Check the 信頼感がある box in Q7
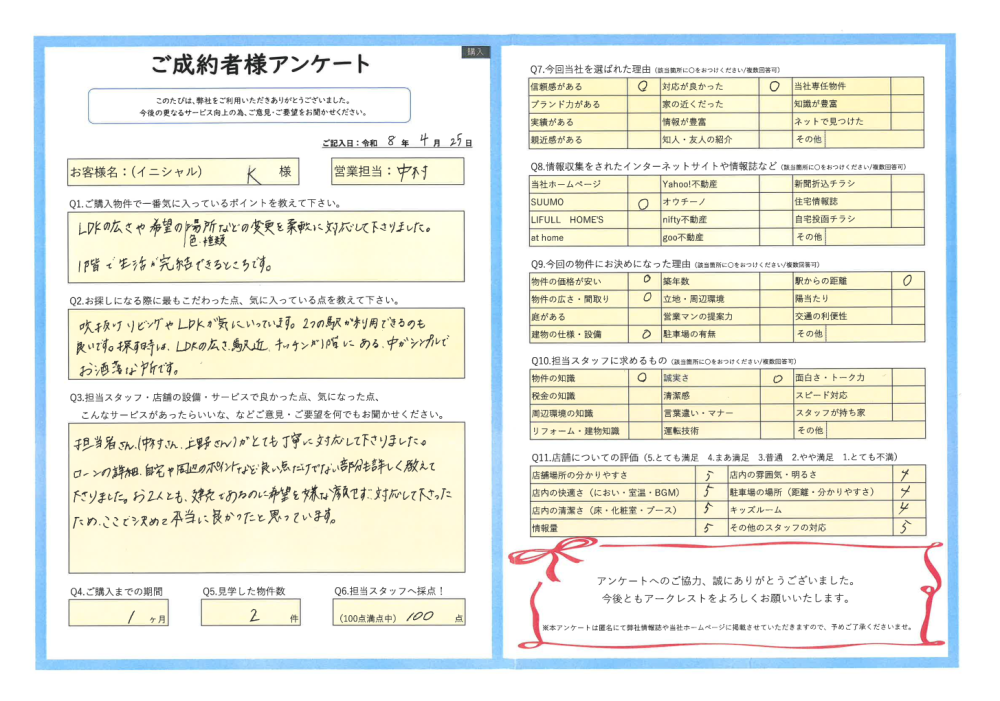This screenshot has width=1000, height=701. click(x=642, y=86)
